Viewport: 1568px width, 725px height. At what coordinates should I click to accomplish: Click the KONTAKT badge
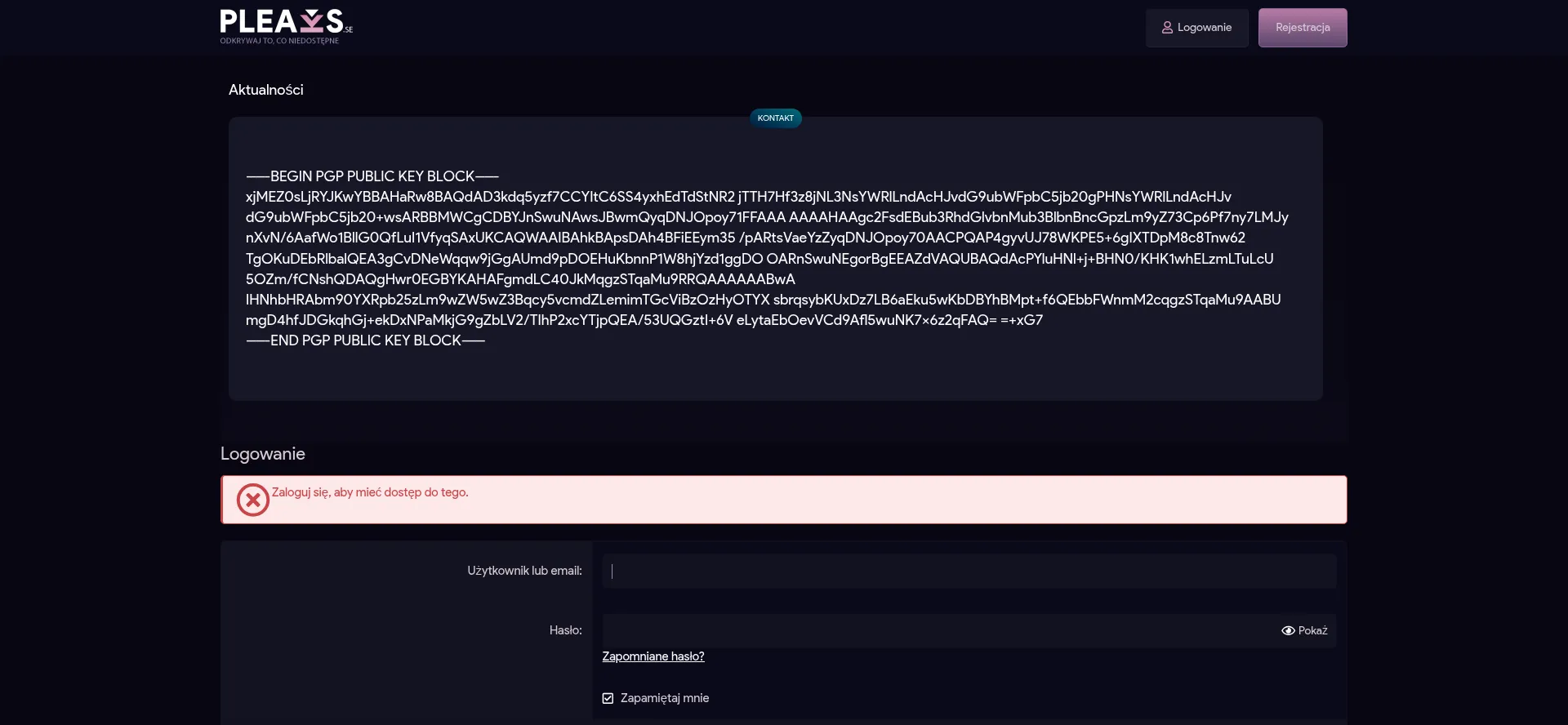[x=775, y=118]
